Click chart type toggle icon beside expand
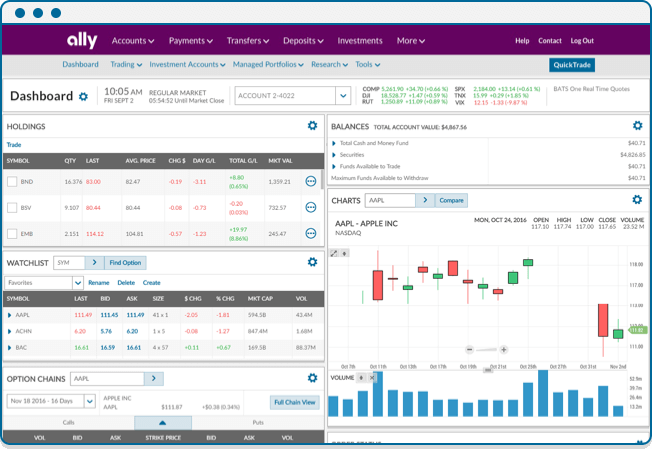This screenshot has width=652, height=449. [x=344, y=253]
